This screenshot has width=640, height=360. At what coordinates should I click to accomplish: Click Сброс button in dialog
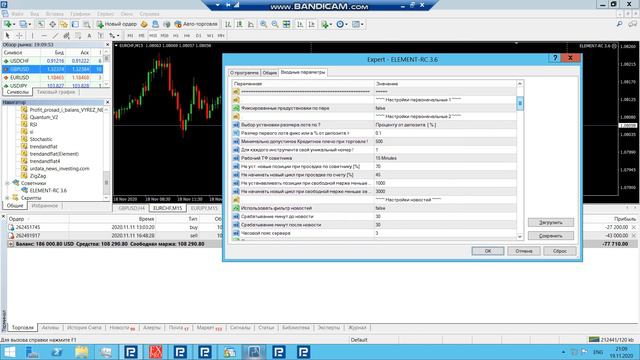pyautogui.click(x=560, y=251)
